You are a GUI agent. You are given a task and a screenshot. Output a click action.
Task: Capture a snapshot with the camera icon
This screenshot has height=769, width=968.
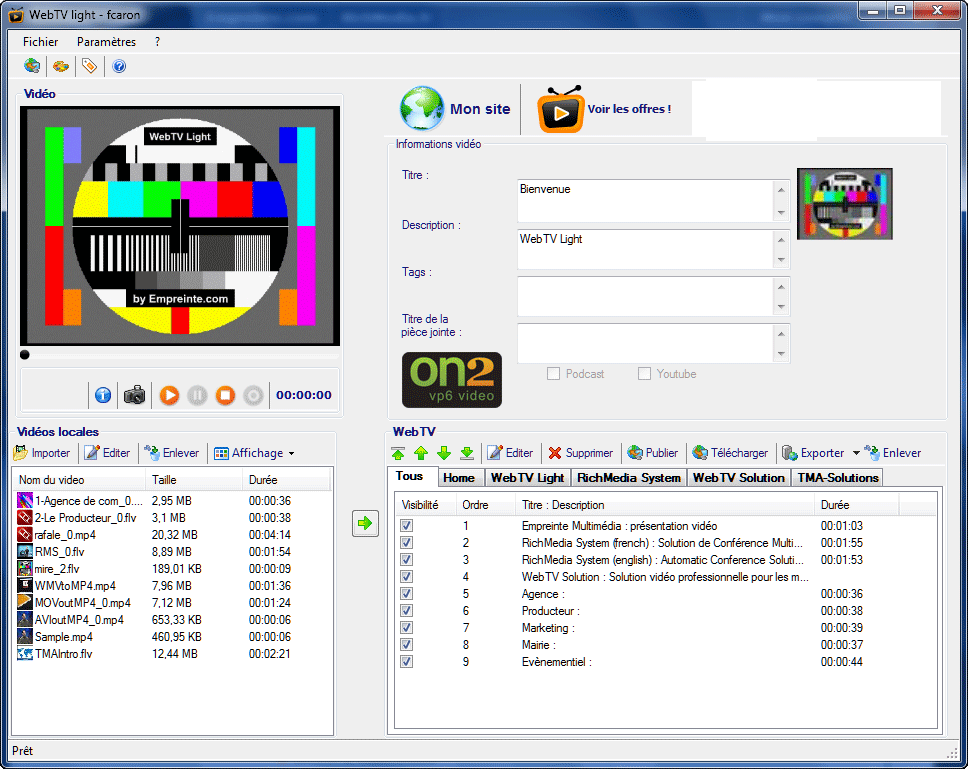[x=134, y=395]
